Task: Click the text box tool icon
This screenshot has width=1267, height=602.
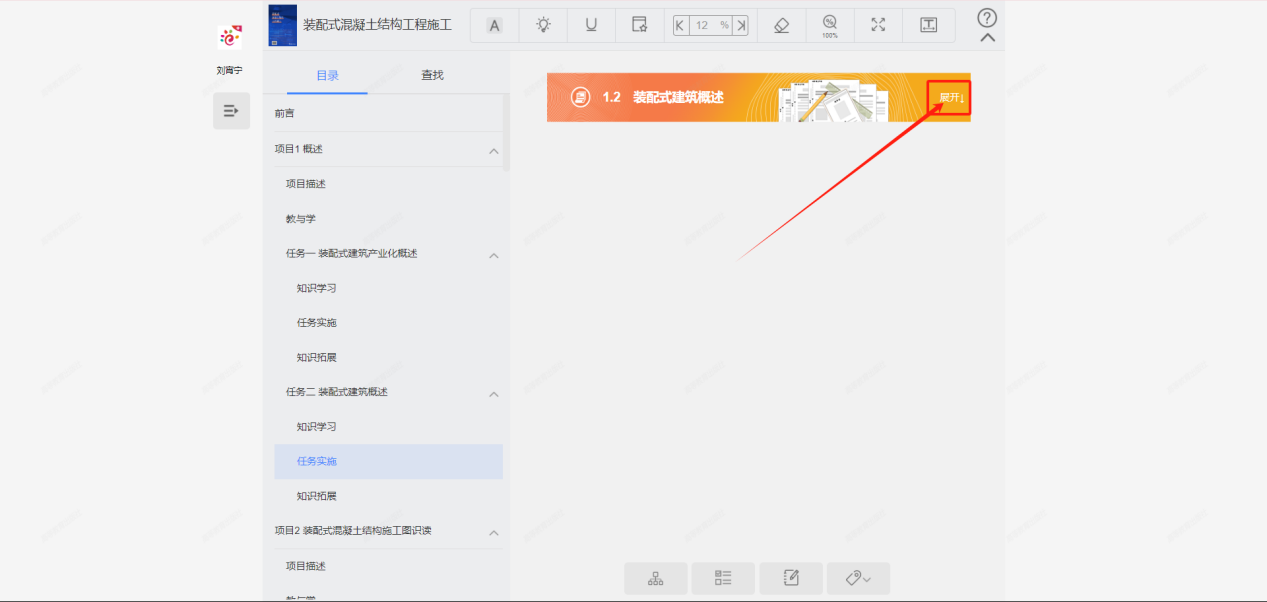Action: tap(928, 25)
